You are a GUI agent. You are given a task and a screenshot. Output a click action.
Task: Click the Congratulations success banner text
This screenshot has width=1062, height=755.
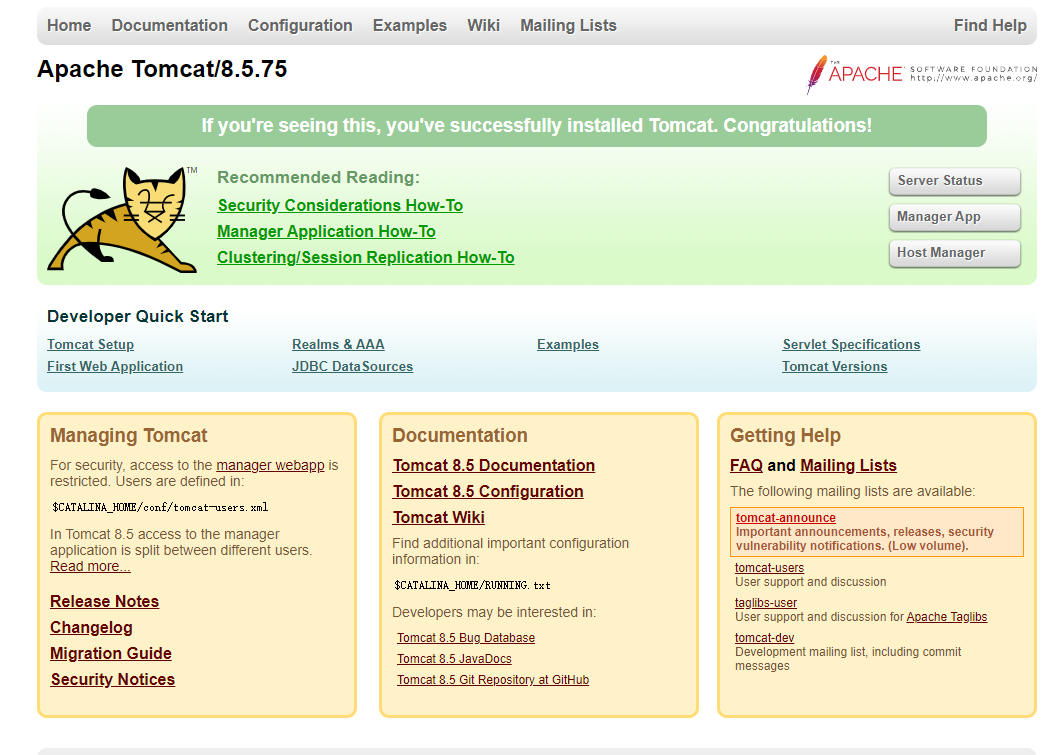click(x=536, y=125)
